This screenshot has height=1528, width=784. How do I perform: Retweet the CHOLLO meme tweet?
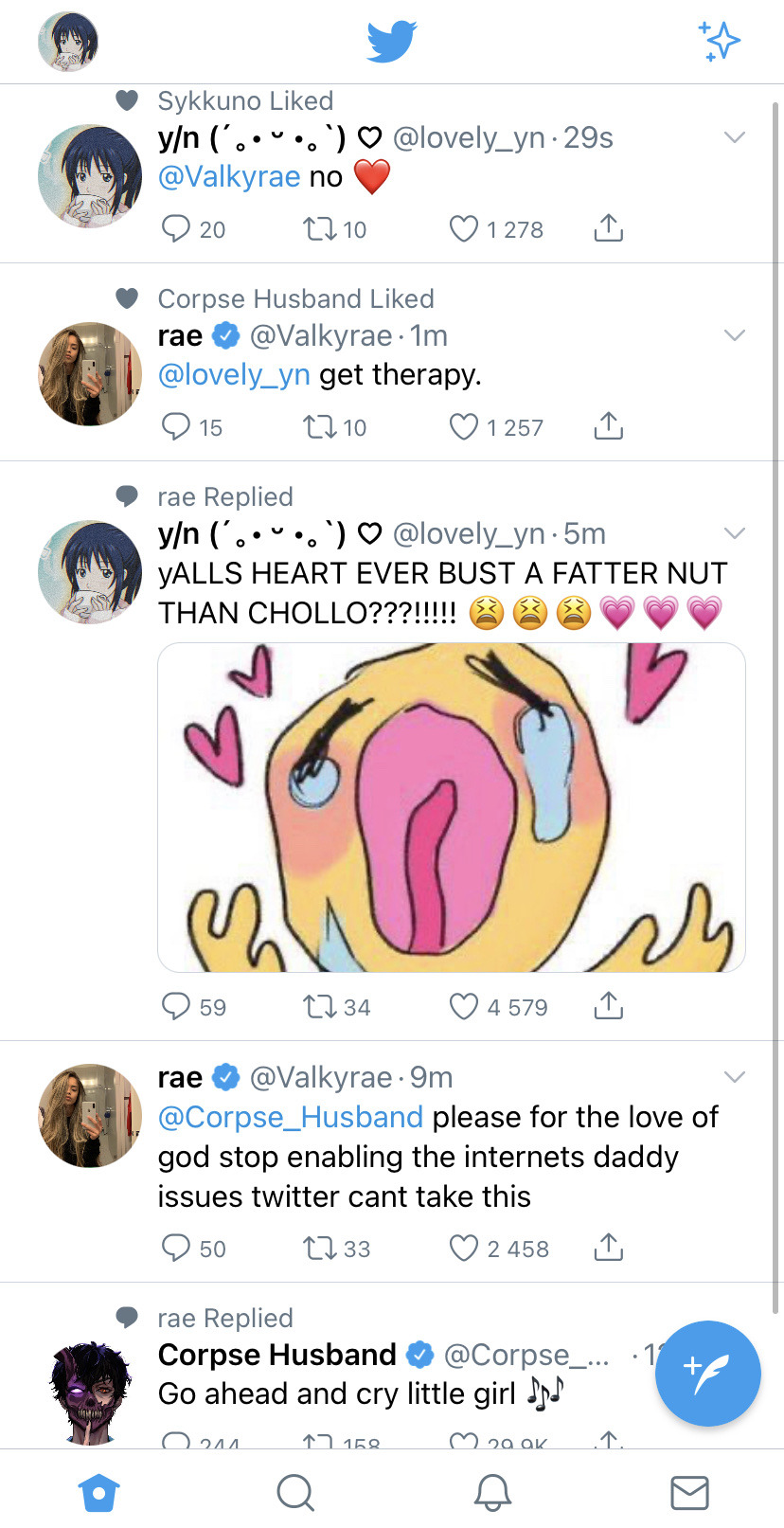[318, 1006]
